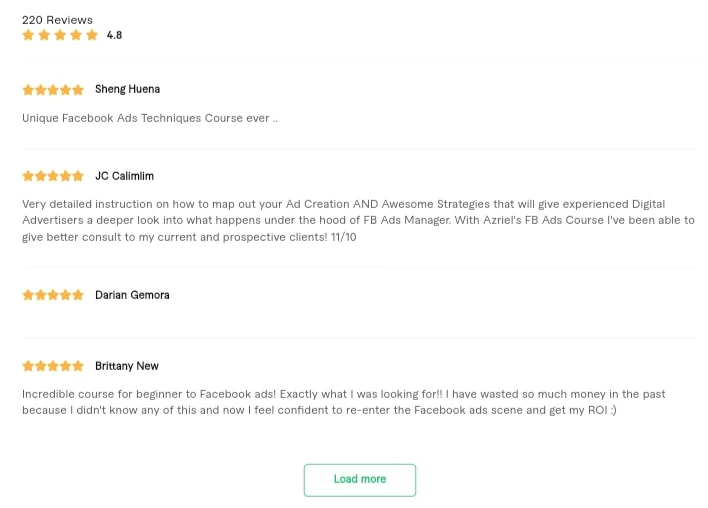The image size is (708, 508).
Task: Click the fifth star of Sheng Huena's rating
Action: [x=78, y=90]
